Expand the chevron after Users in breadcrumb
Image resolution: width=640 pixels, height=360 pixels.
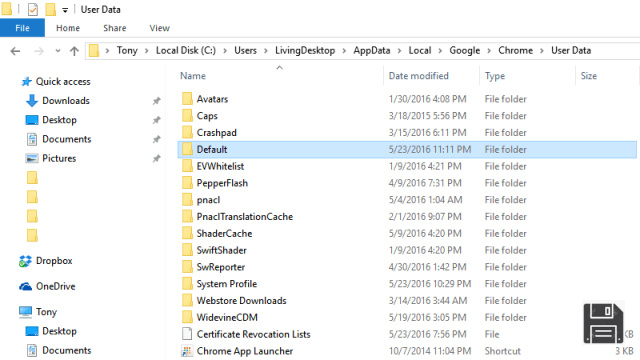[x=266, y=51]
